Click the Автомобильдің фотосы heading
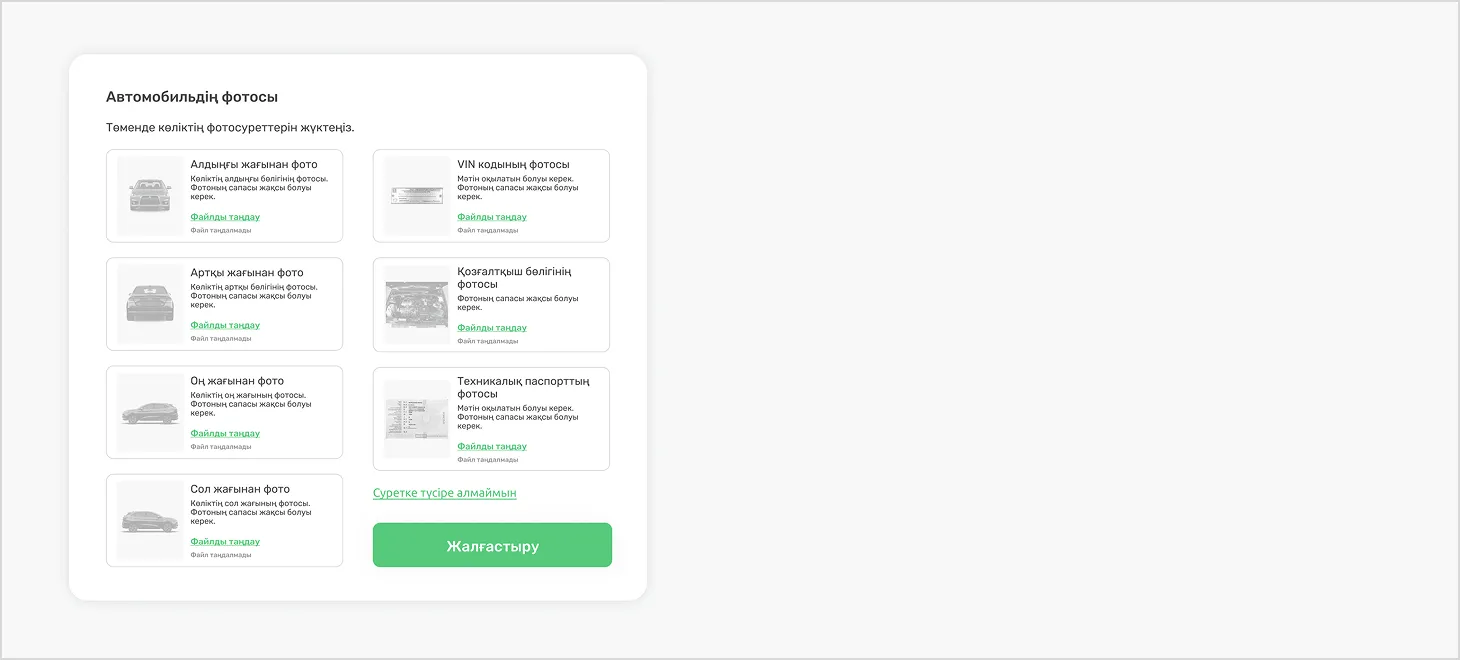Image resolution: width=1460 pixels, height=660 pixels. click(192, 97)
